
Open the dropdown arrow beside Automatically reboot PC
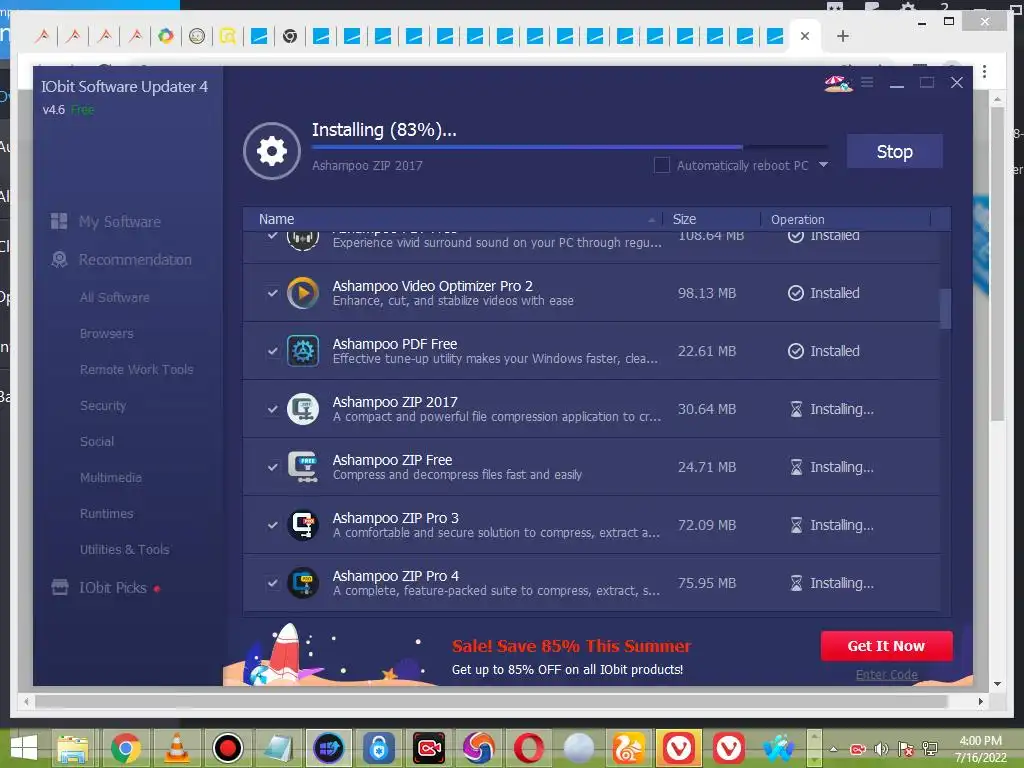click(824, 165)
